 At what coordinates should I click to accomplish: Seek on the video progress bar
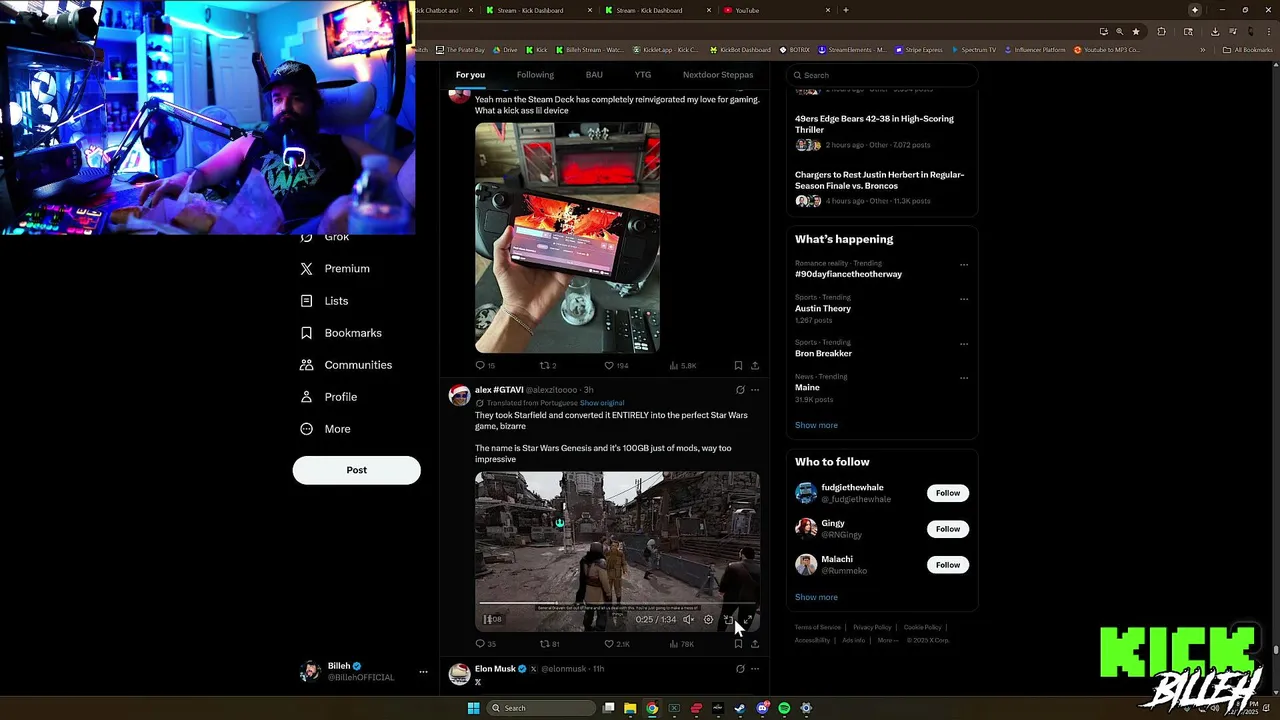pos(617,603)
